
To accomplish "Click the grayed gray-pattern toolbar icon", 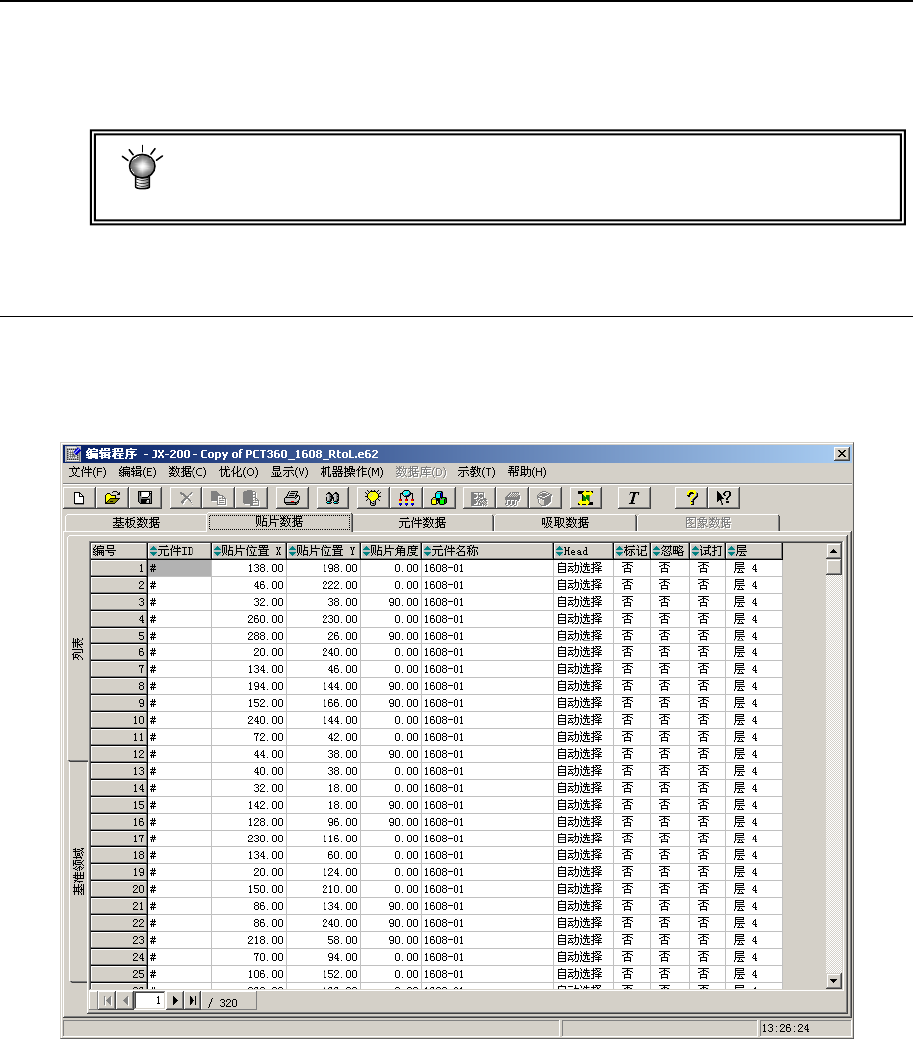I will coord(479,498).
